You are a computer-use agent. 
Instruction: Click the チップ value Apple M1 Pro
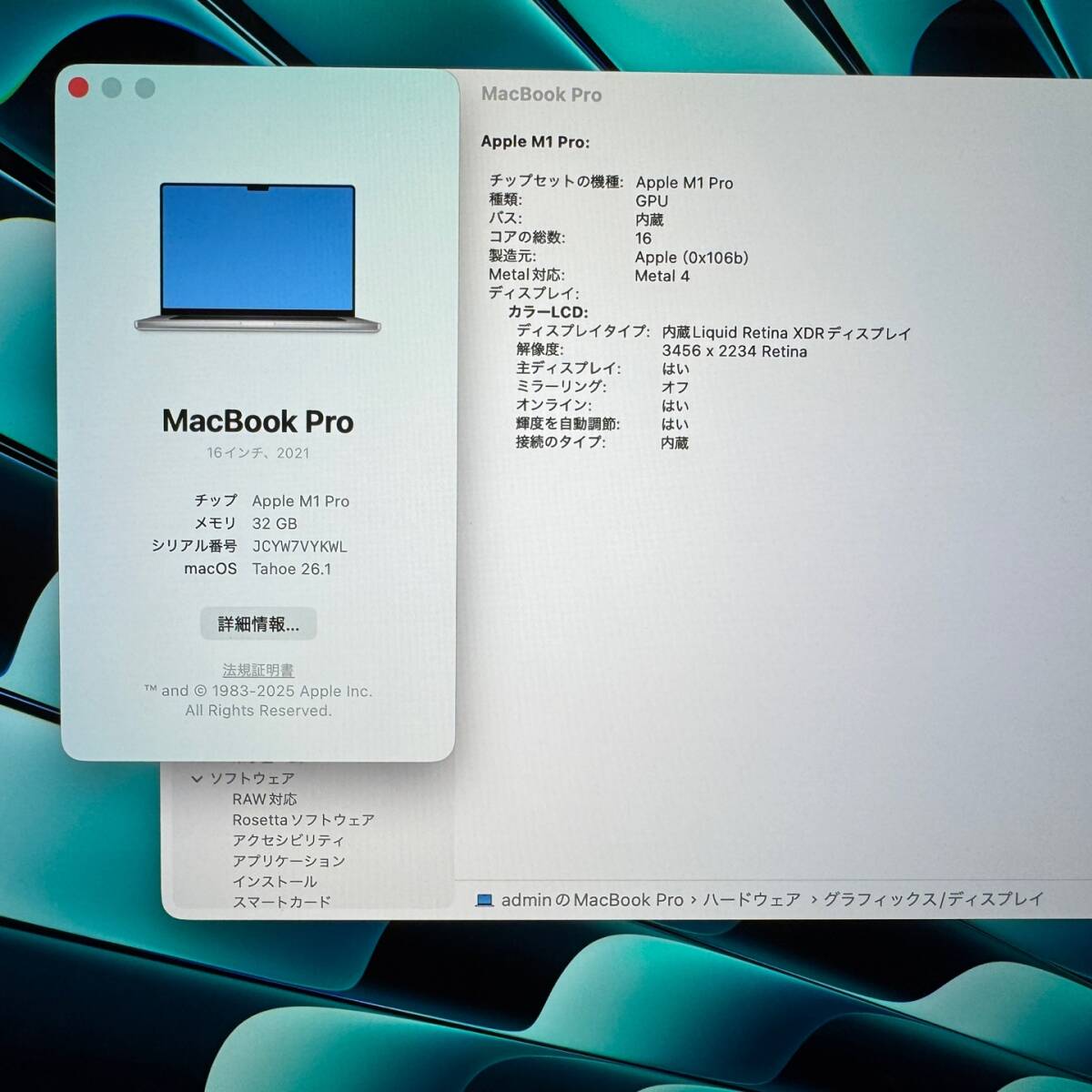pyautogui.click(x=300, y=500)
